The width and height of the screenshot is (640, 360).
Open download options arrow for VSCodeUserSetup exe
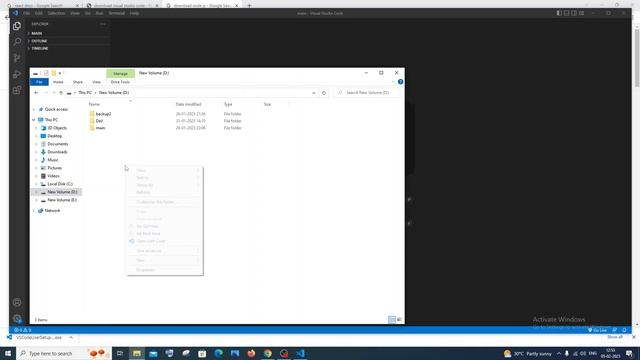[x=71, y=338]
